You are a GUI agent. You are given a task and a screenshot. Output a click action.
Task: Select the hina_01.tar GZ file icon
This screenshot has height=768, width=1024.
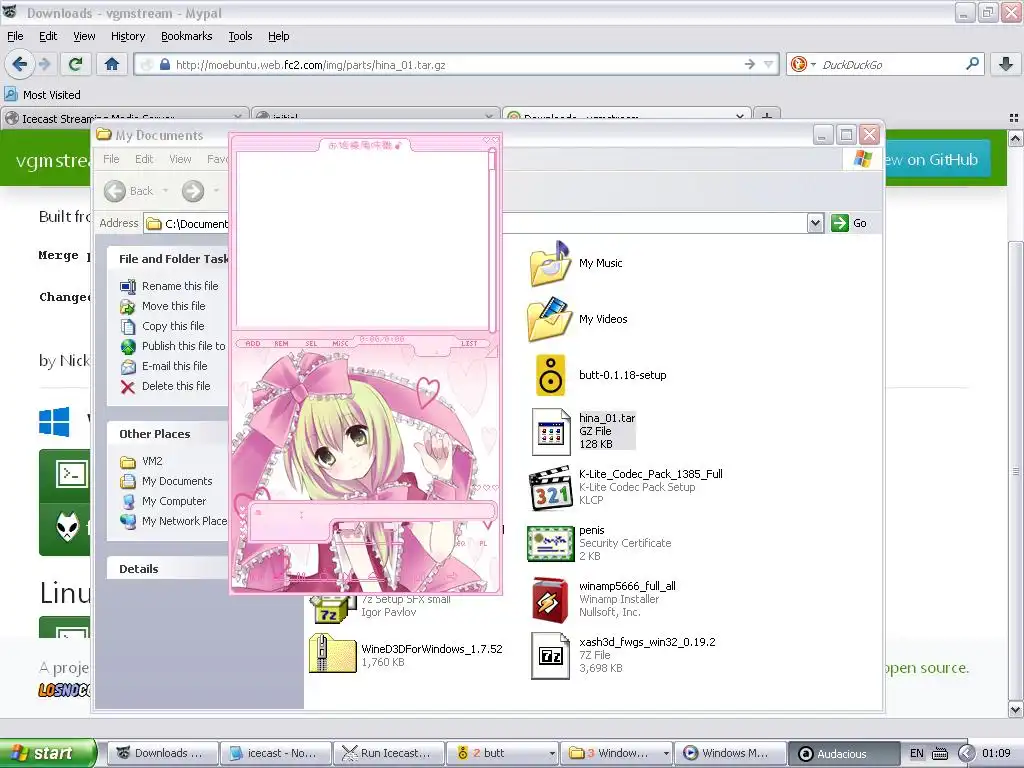click(x=551, y=432)
